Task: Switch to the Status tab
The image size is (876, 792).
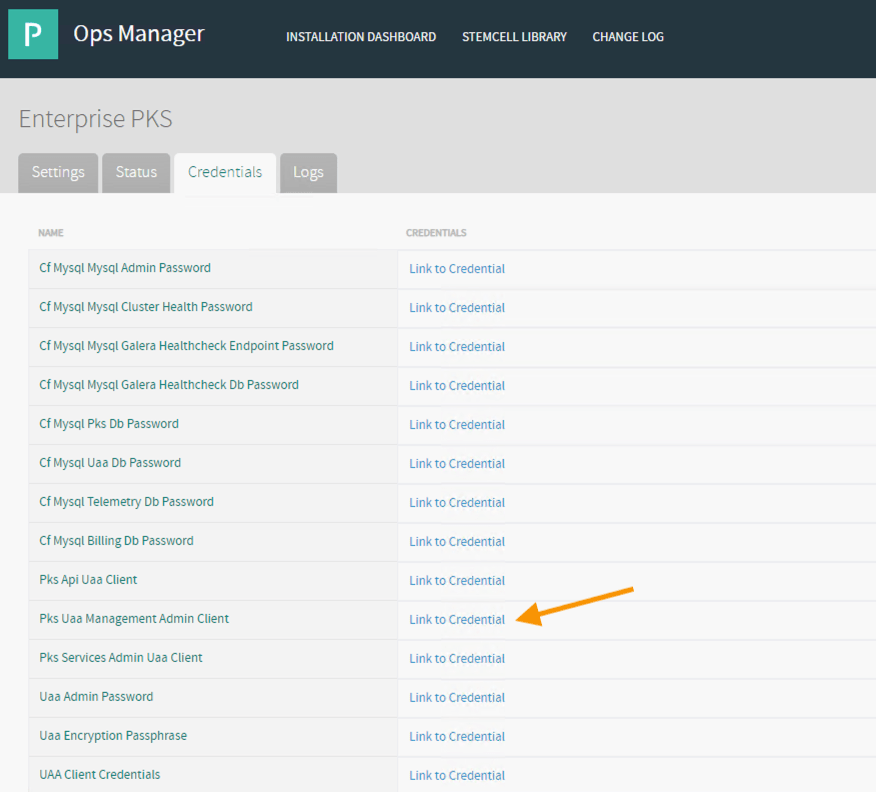Action: click(x=136, y=172)
